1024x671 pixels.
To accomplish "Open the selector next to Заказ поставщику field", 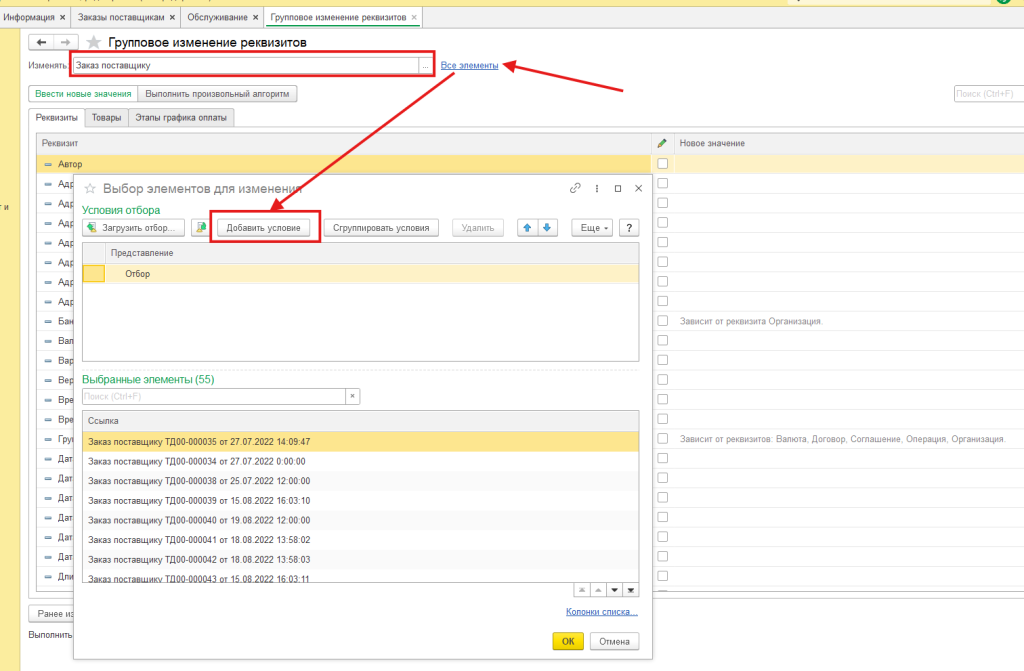I will (426, 66).
